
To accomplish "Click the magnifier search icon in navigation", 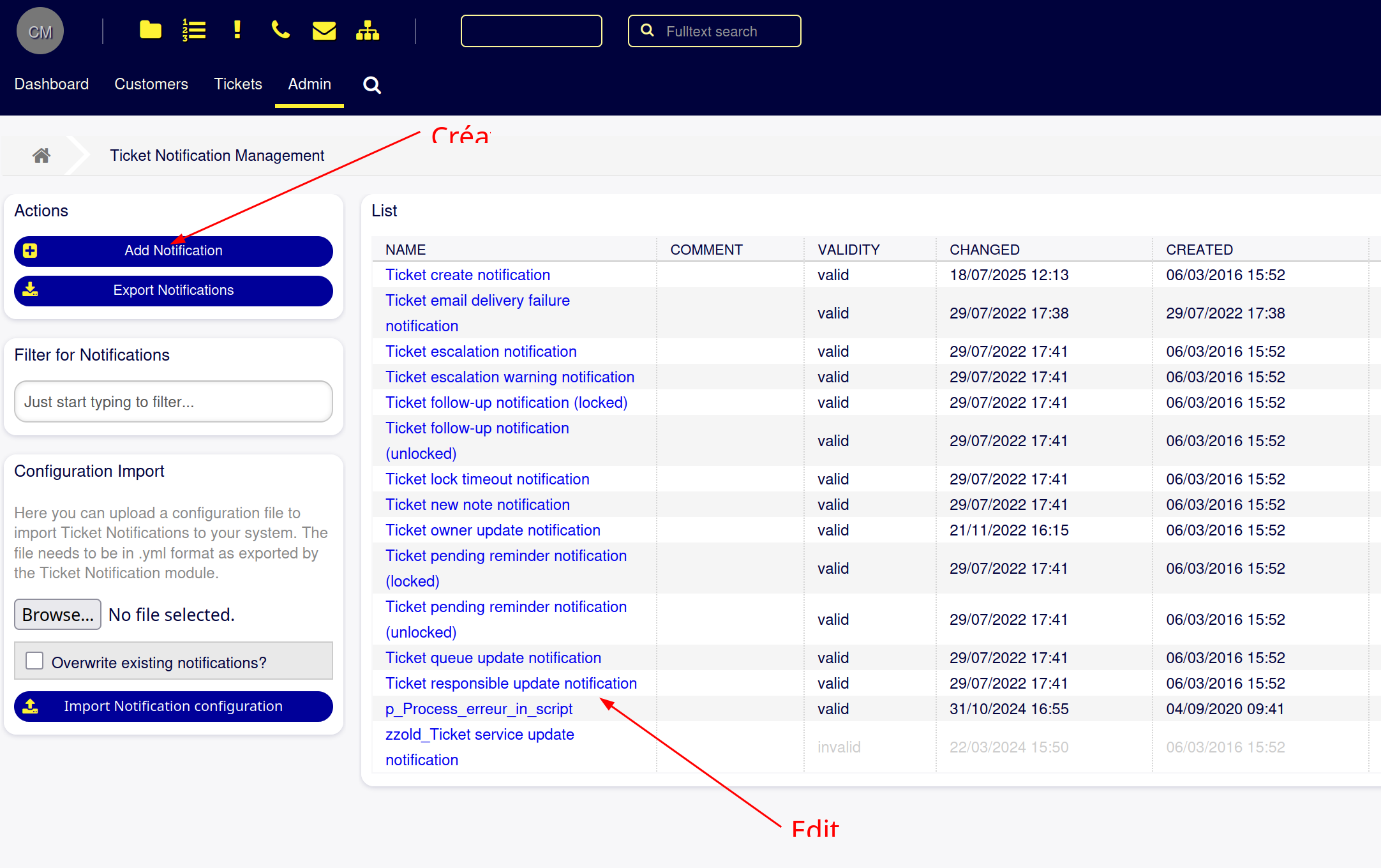I will coord(372,85).
